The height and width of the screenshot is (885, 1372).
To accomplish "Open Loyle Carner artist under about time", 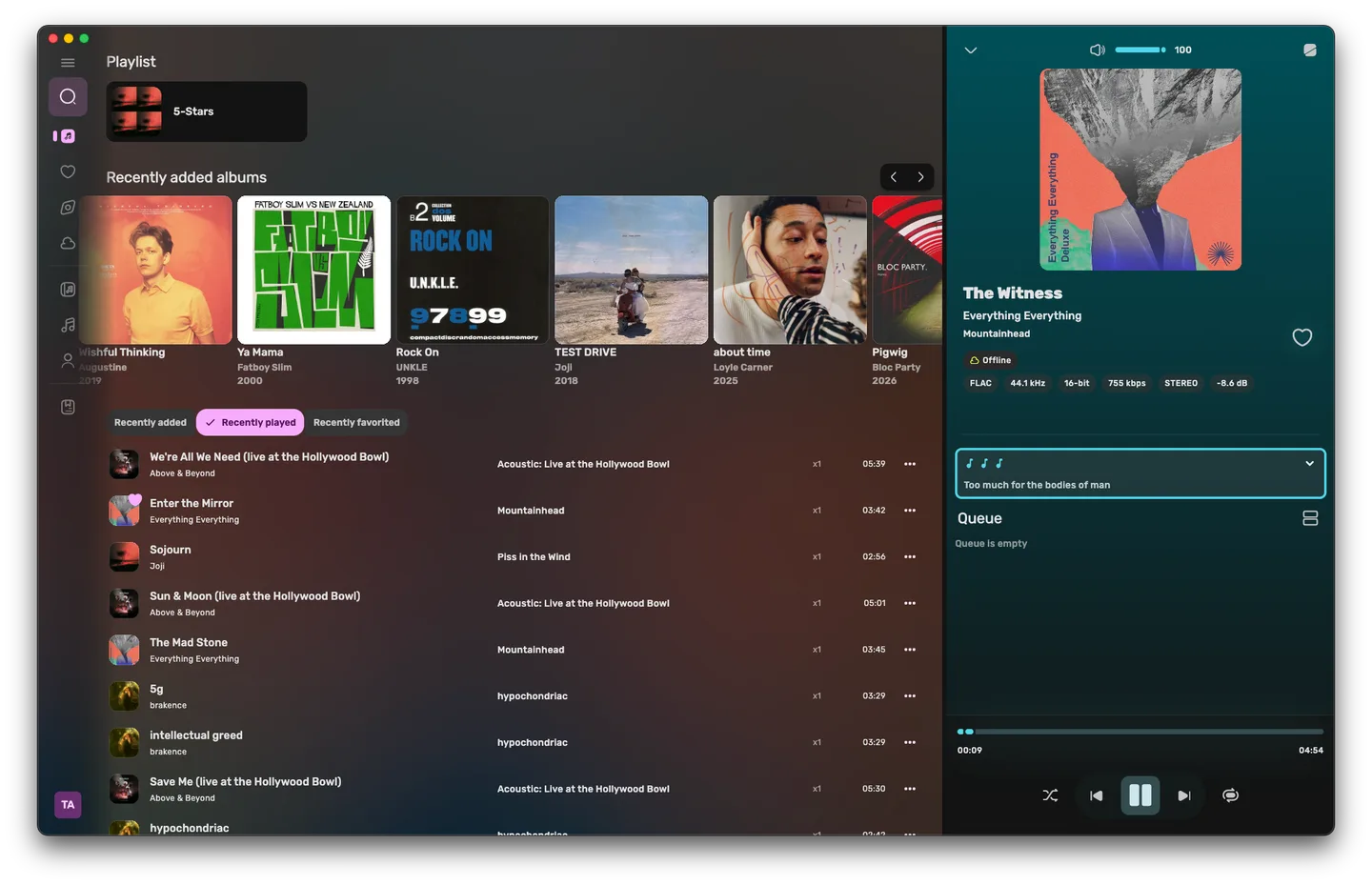I will pyautogui.click(x=743, y=368).
